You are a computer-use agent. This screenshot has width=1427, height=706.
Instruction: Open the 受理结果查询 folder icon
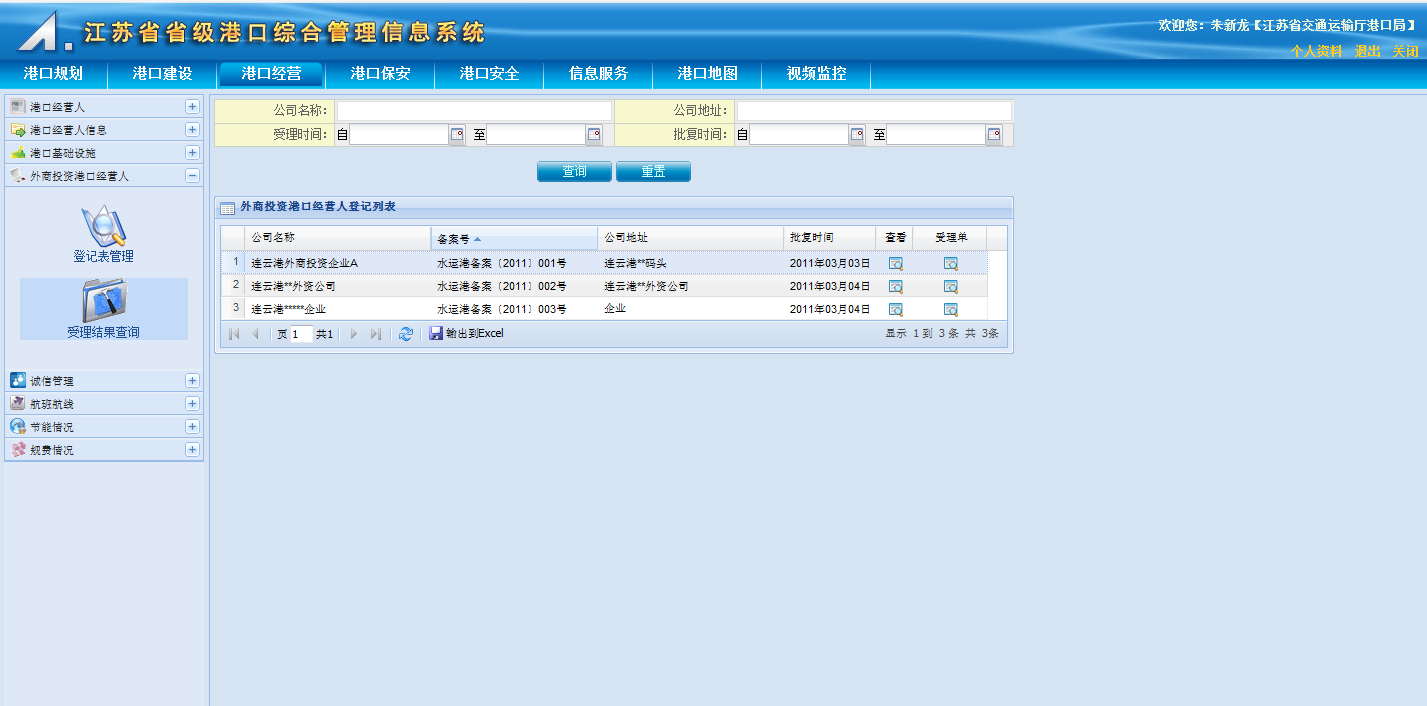pyautogui.click(x=103, y=302)
